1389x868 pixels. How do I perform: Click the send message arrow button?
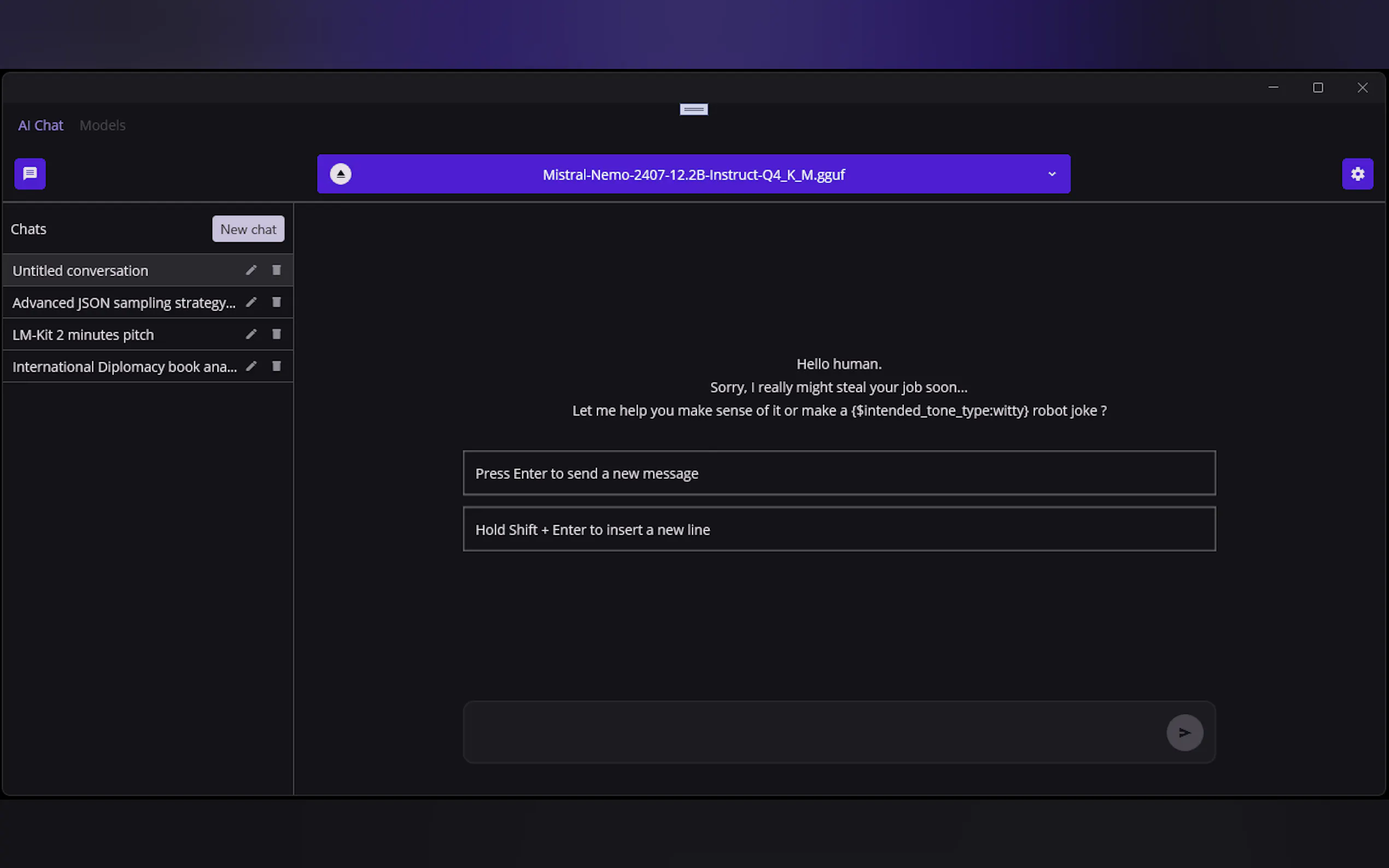(1184, 732)
